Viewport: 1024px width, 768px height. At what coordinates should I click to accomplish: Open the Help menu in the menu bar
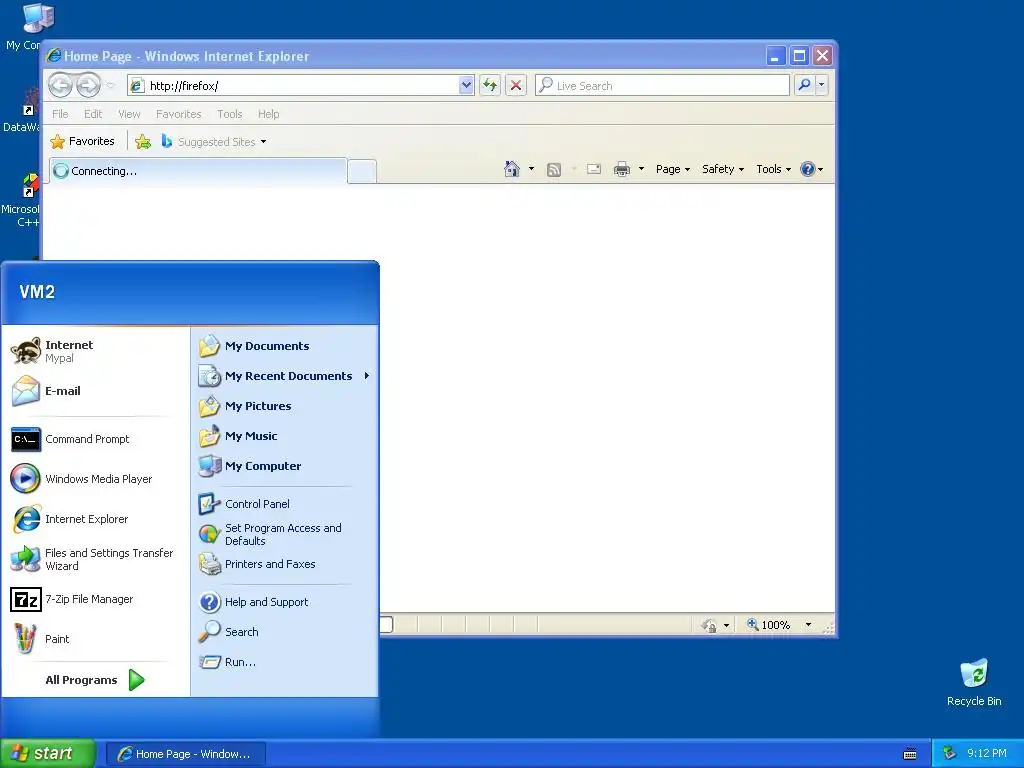pos(268,114)
